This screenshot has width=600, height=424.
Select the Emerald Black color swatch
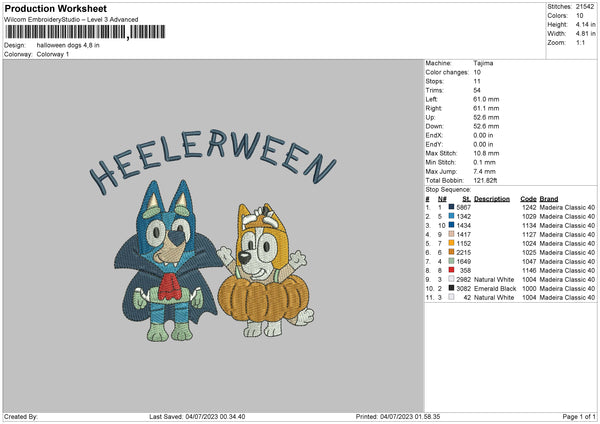[x=451, y=288]
